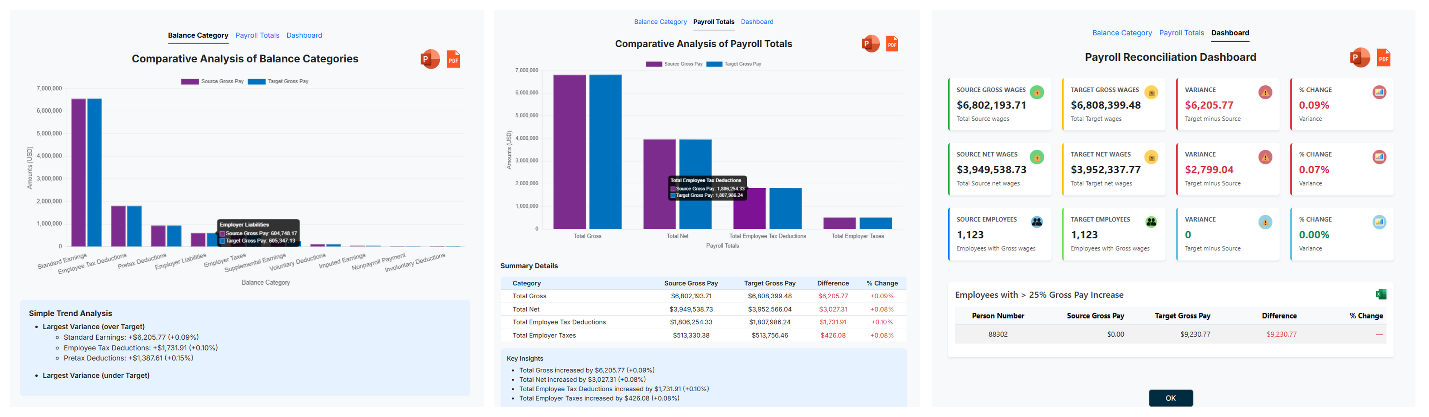Click the chart icon on the 0.09% change card

pyautogui.click(x=1379, y=92)
